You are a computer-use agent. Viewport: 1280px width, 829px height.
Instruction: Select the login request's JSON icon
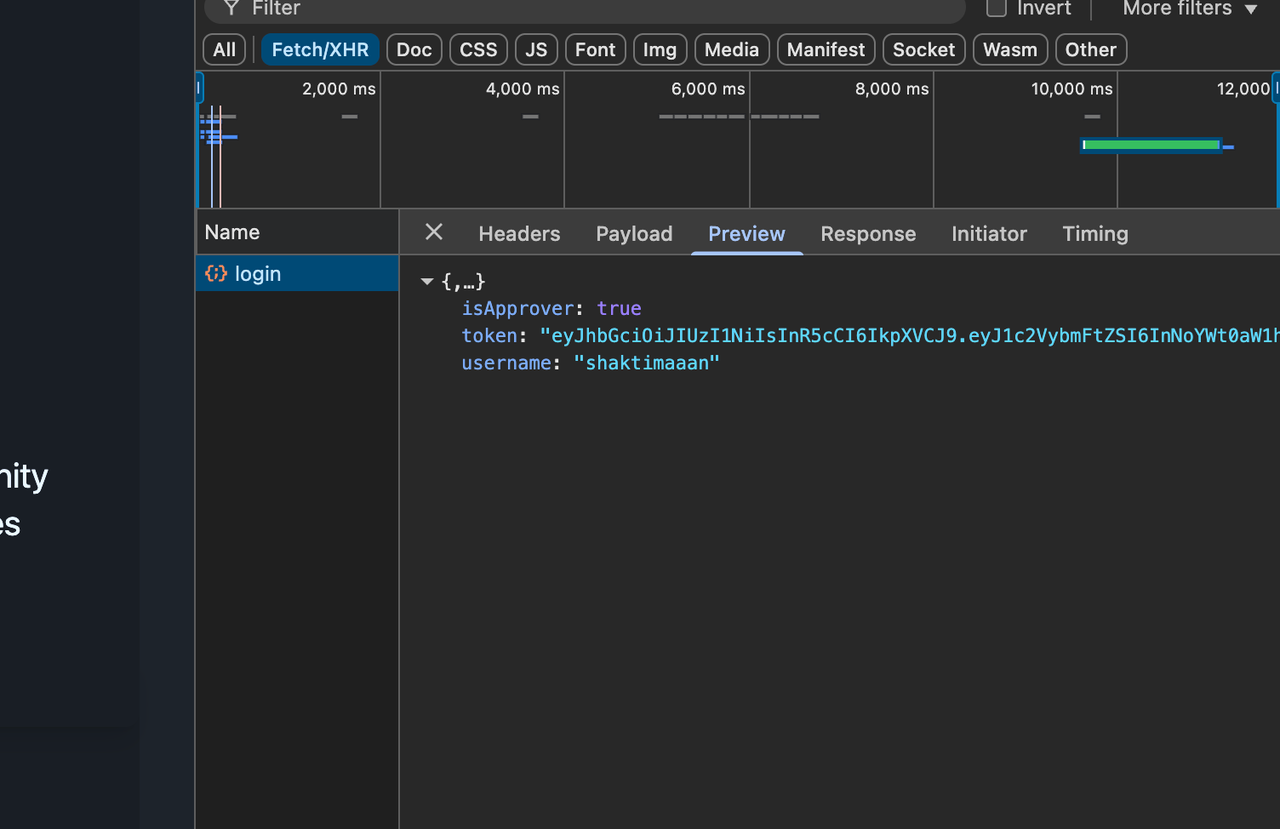pyautogui.click(x=216, y=273)
